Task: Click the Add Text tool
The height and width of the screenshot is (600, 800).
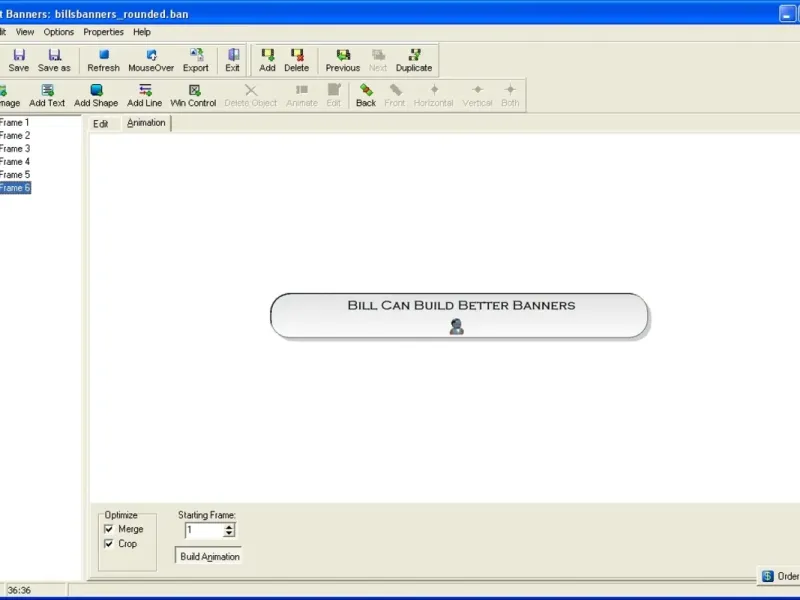Action: click(47, 95)
